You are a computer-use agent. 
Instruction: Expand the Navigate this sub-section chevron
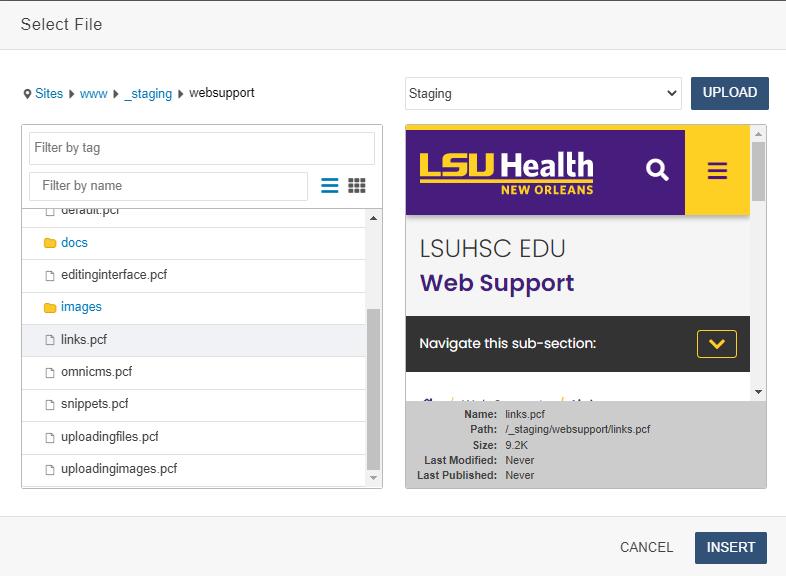tap(716, 344)
